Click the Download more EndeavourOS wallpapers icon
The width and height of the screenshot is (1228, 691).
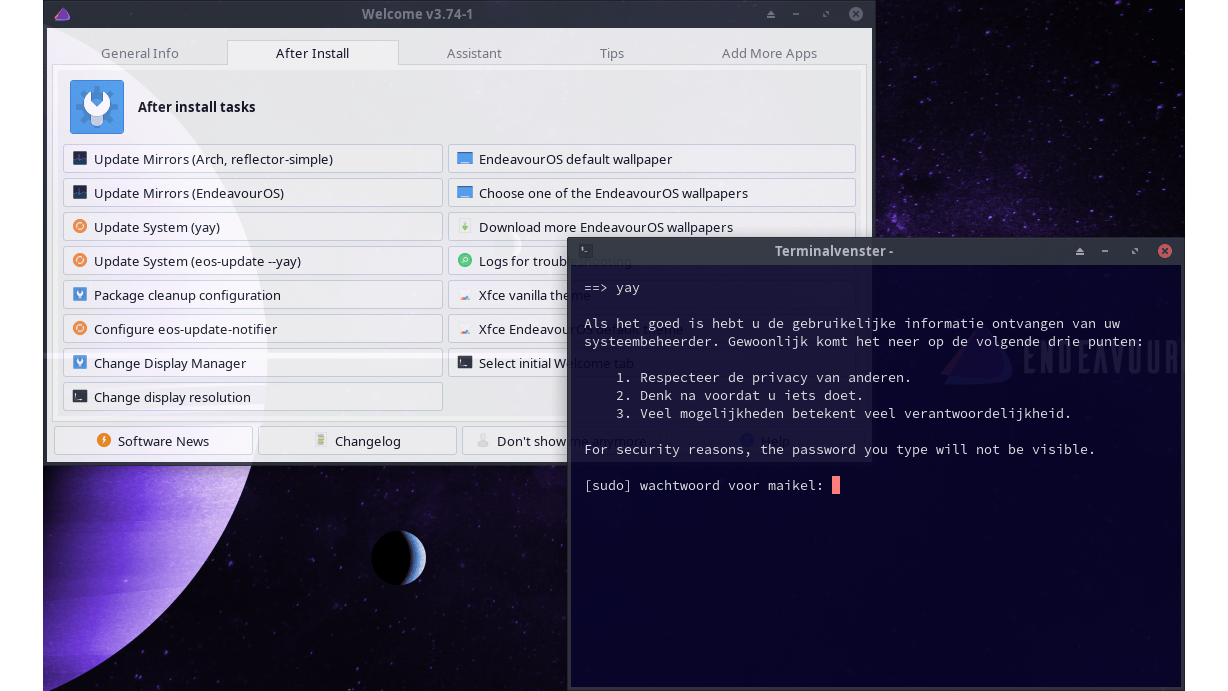pos(464,227)
